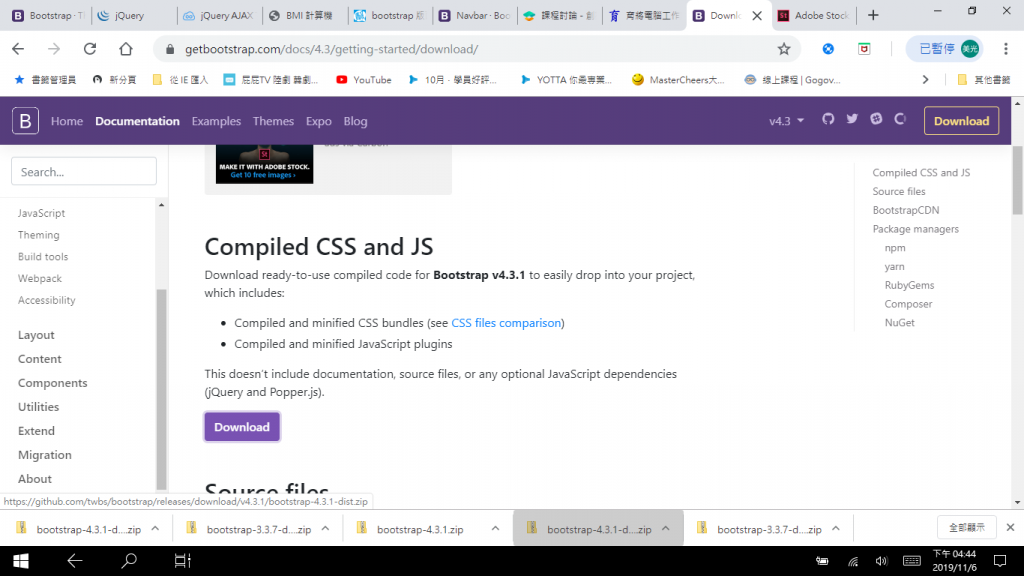This screenshot has width=1024, height=576.
Task: Reload the page with the refresh icon
Action: tap(89, 49)
